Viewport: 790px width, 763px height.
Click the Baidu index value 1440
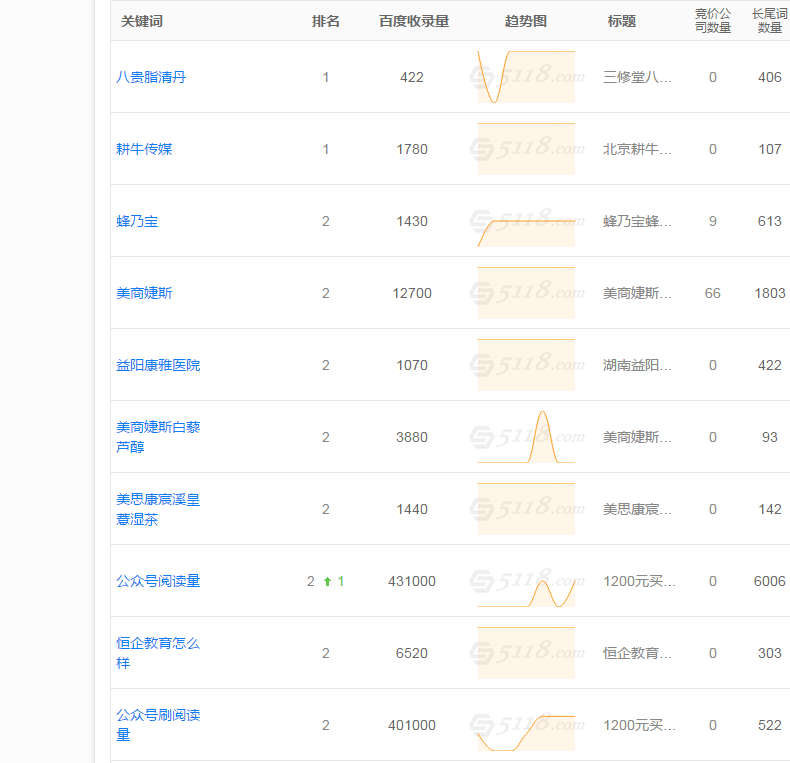(x=412, y=509)
